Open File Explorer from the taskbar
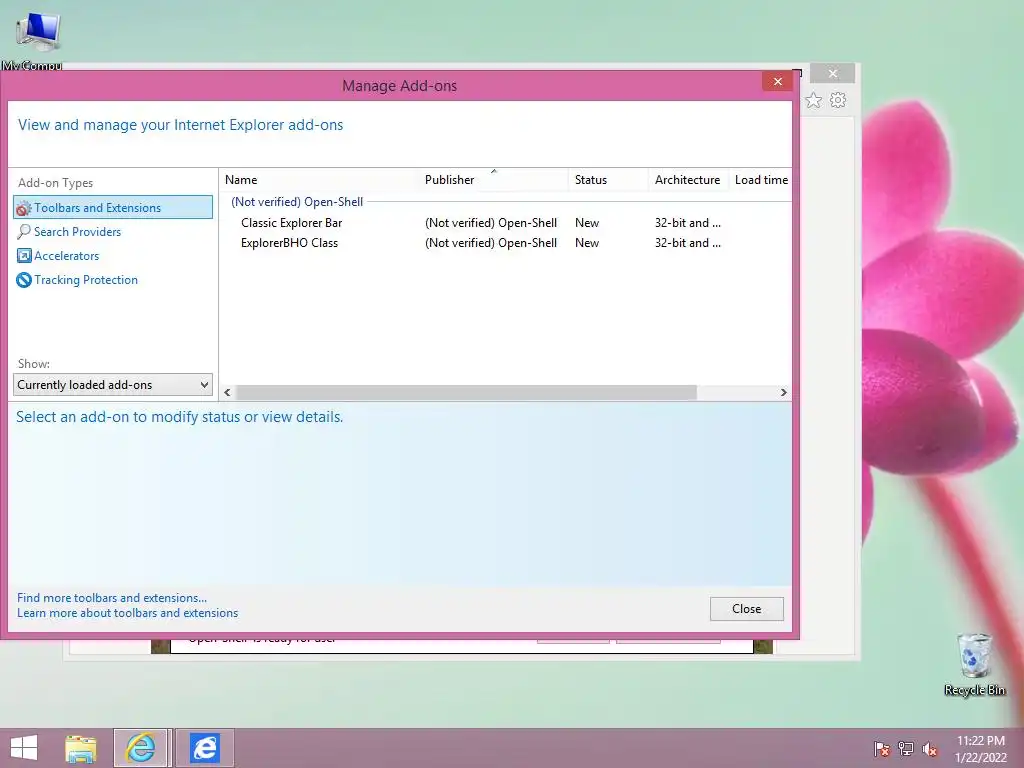The width and height of the screenshot is (1024, 768). (x=81, y=748)
